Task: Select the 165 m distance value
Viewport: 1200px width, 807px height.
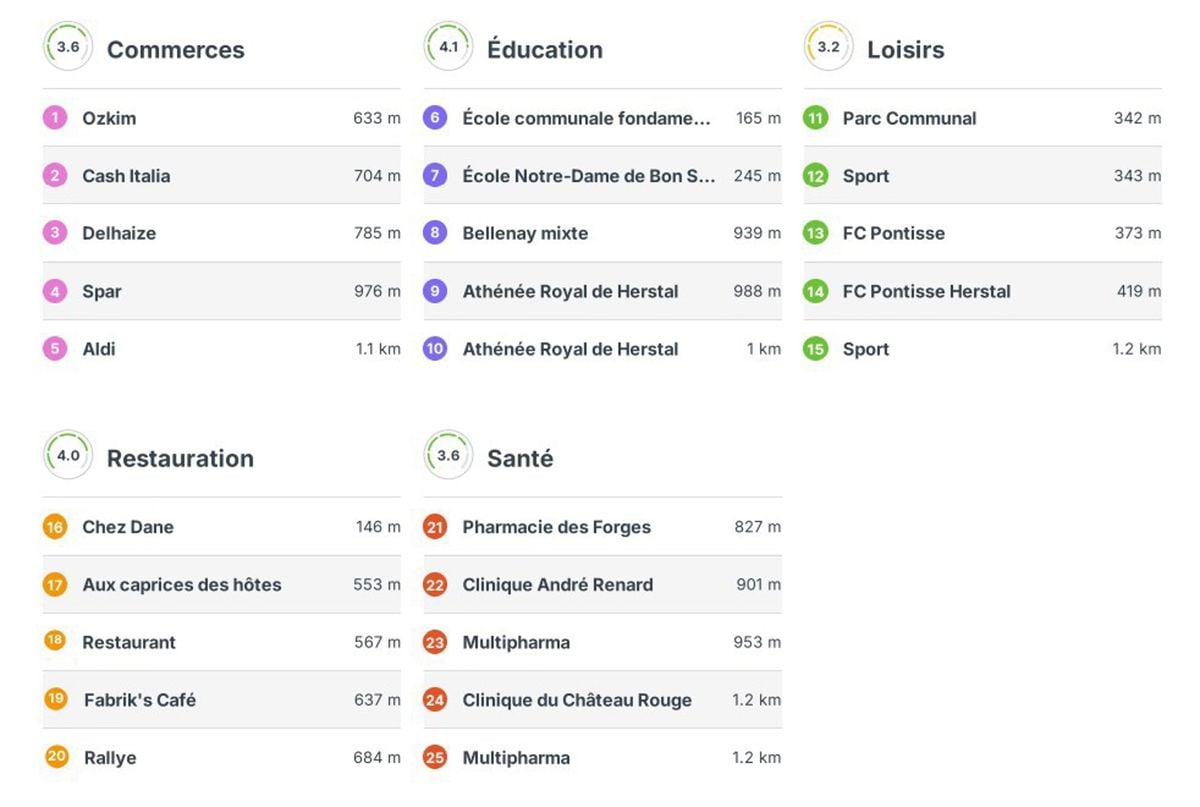Action: point(759,118)
